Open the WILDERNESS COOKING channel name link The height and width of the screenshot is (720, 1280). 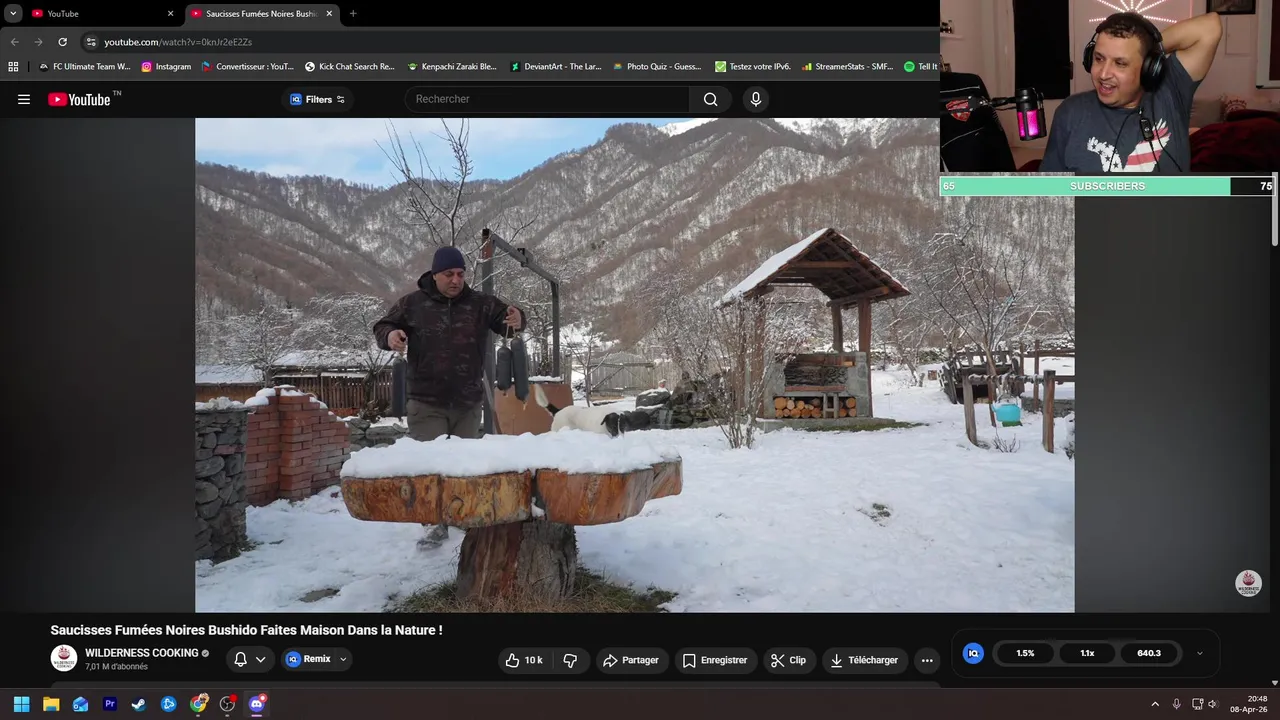tap(142, 653)
